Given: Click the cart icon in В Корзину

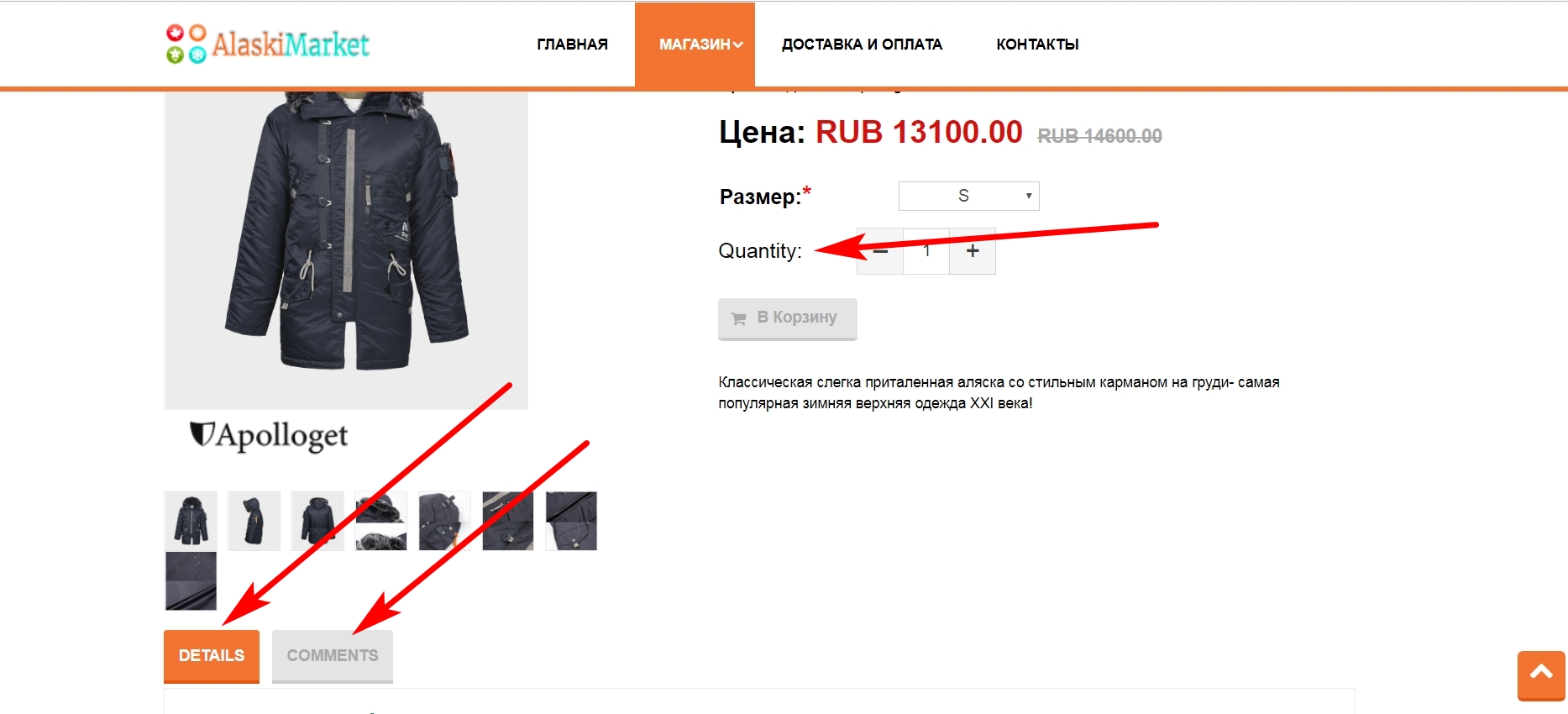Looking at the screenshot, I should click(x=739, y=318).
